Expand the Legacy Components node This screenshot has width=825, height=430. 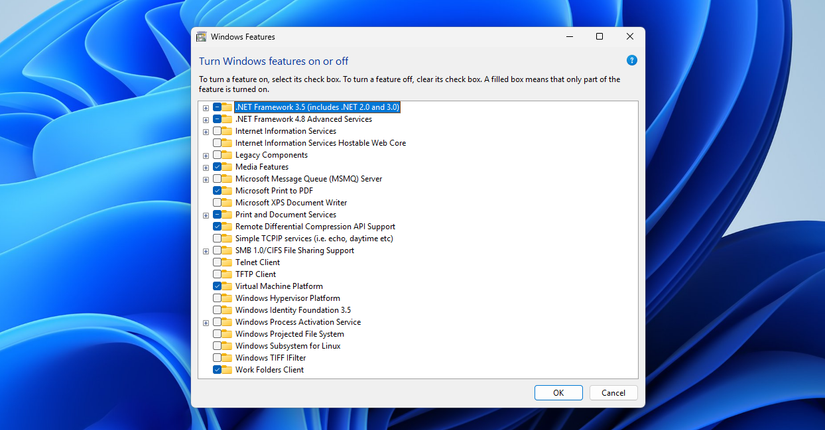point(206,156)
